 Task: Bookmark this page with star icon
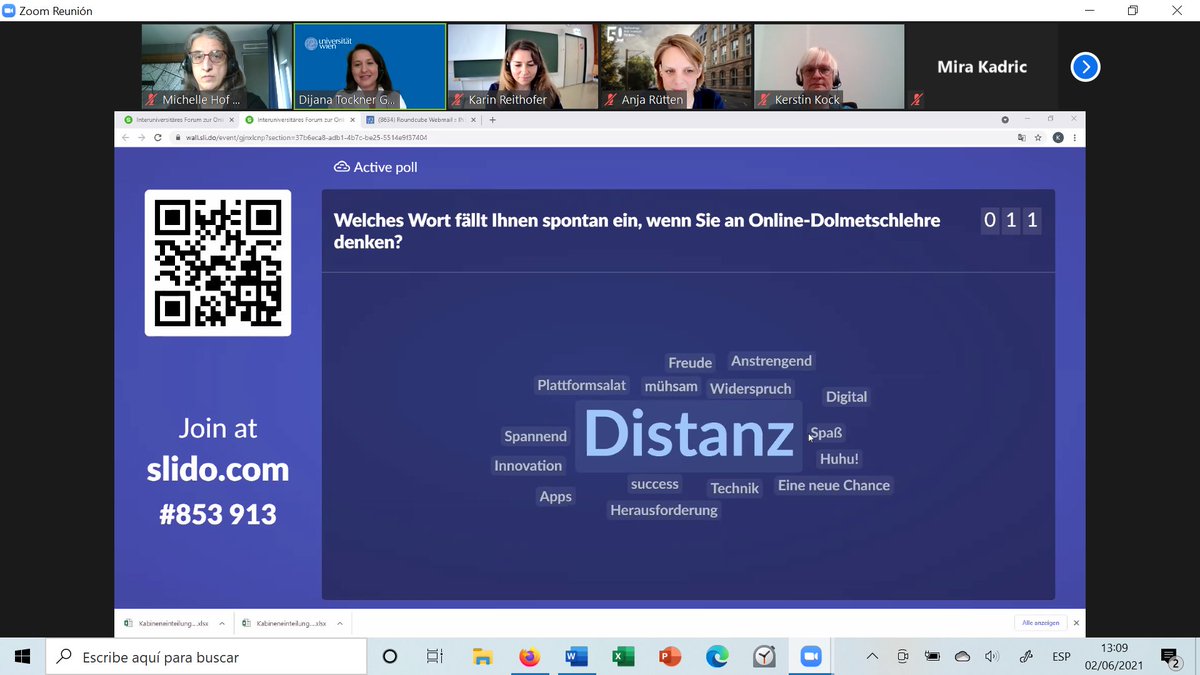(x=1037, y=137)
